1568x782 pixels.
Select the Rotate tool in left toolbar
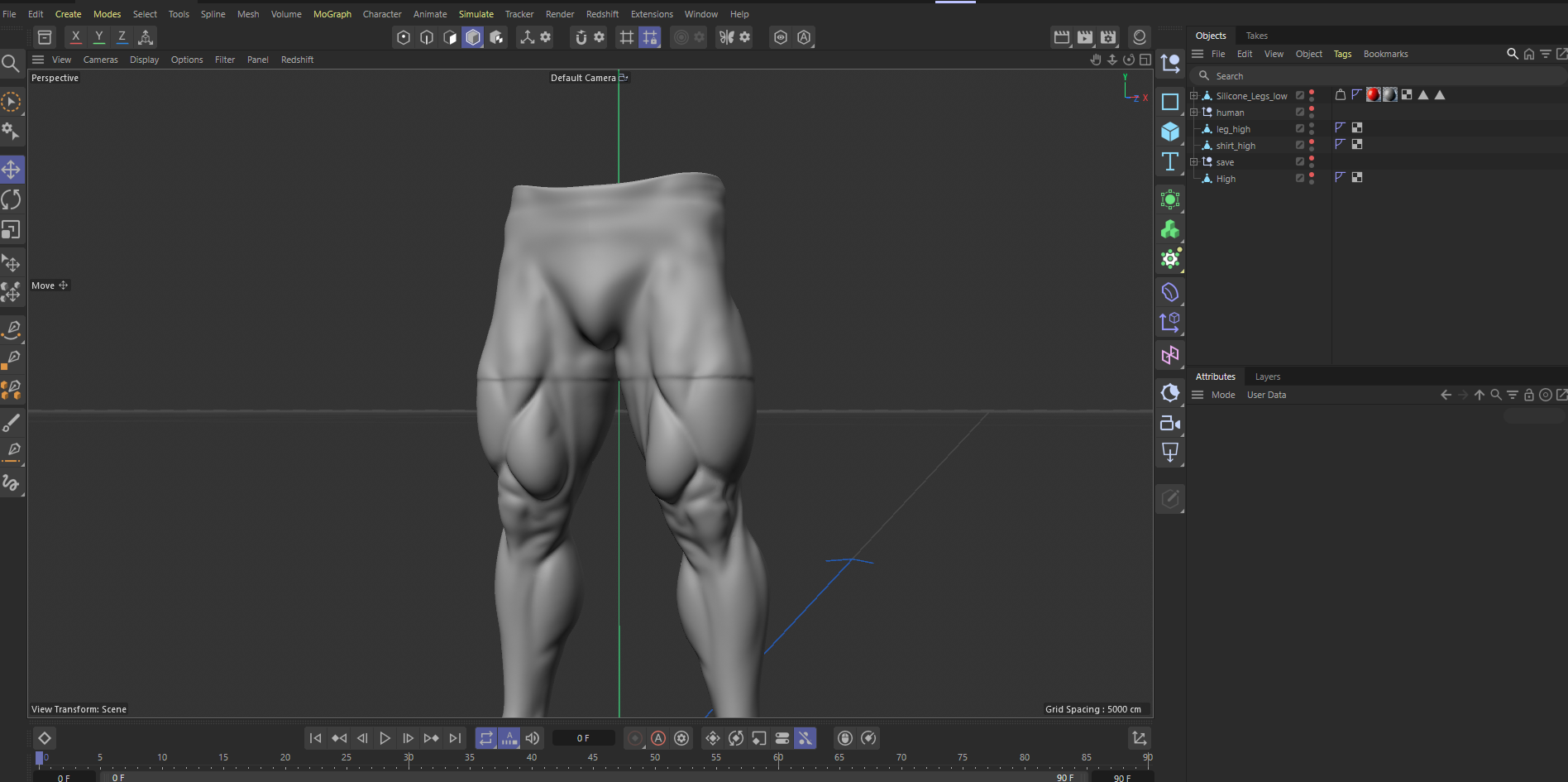click(12, 199)
